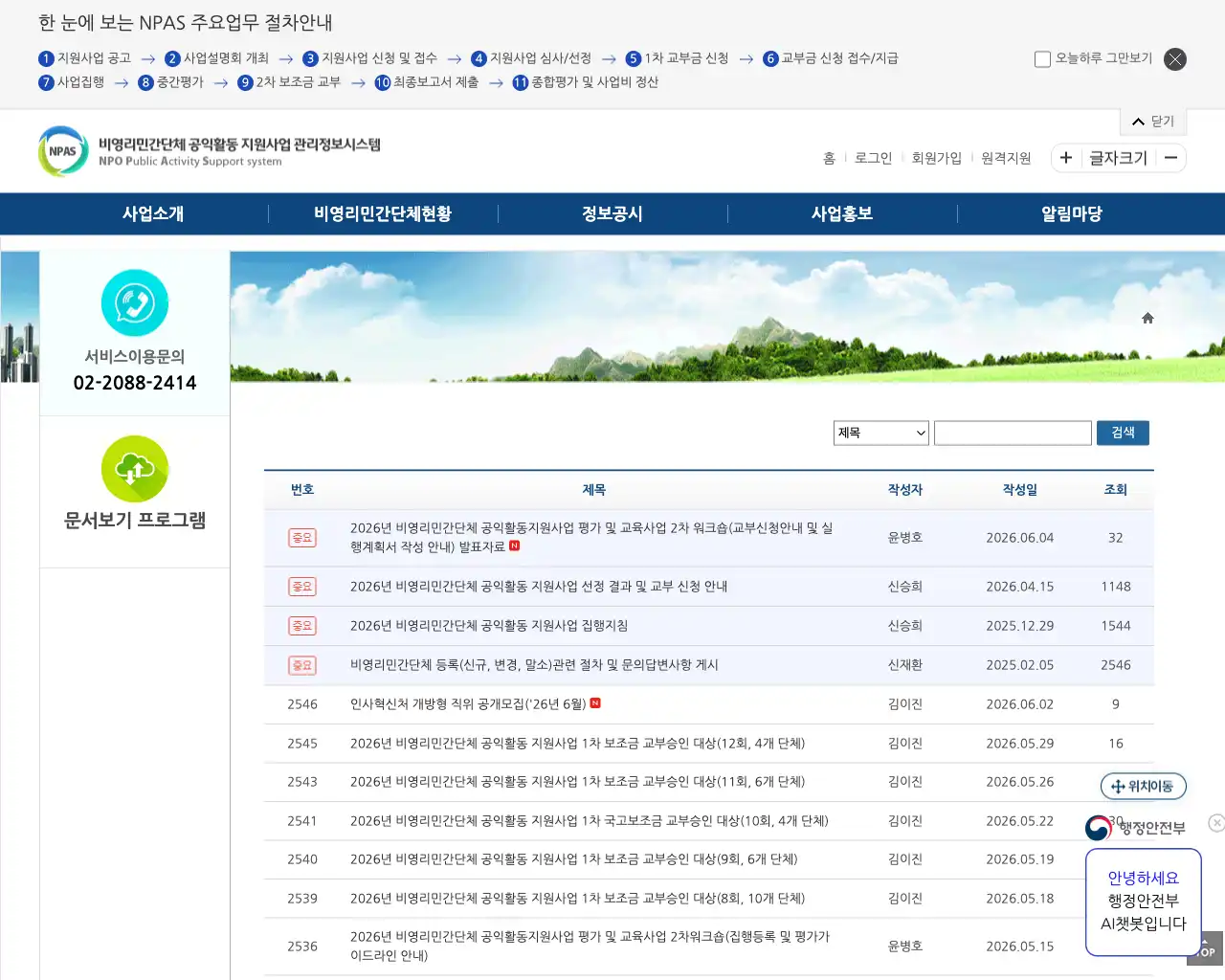Viewport: 1225px width, 980px height.
Task: Select step 10 최종보고서 제출
Action: click(x=426, y=82)
